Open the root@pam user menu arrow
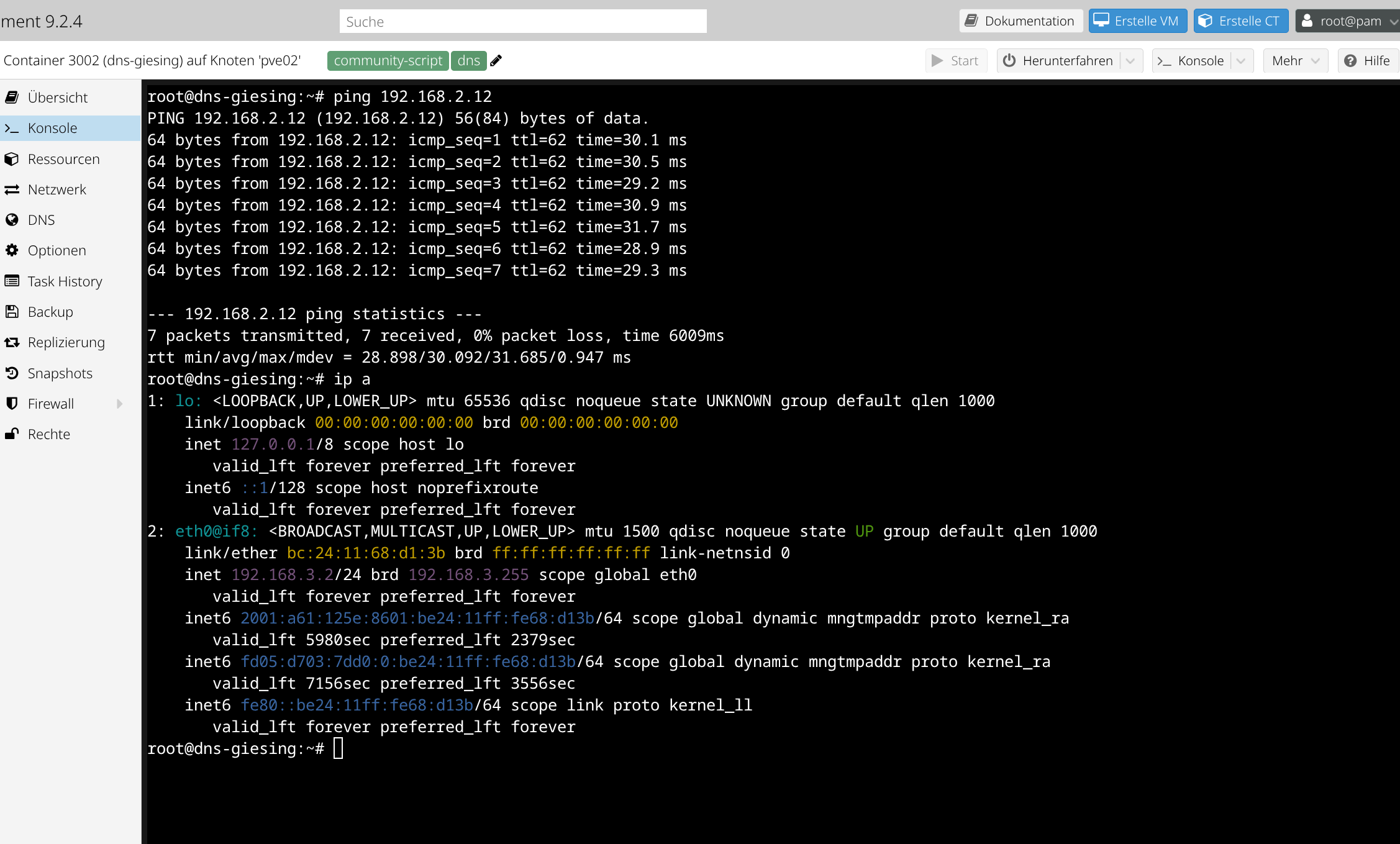Screen dimensions: 1400x844 point(1394,21)
